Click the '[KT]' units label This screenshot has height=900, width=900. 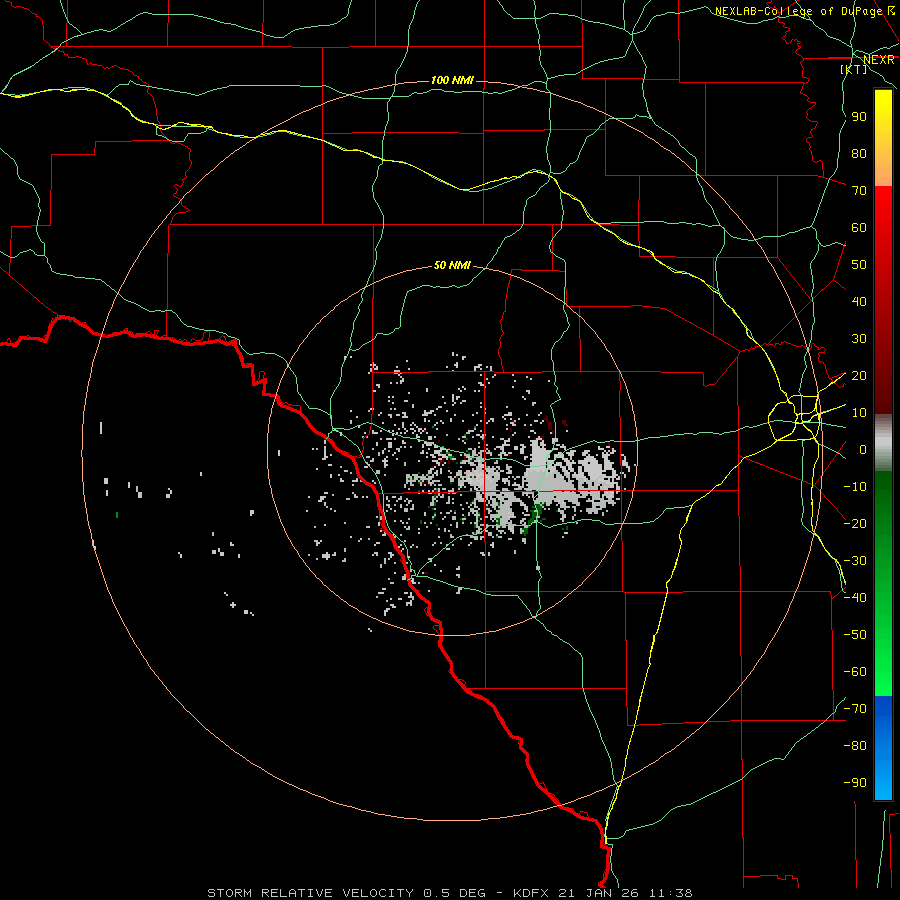854,69
